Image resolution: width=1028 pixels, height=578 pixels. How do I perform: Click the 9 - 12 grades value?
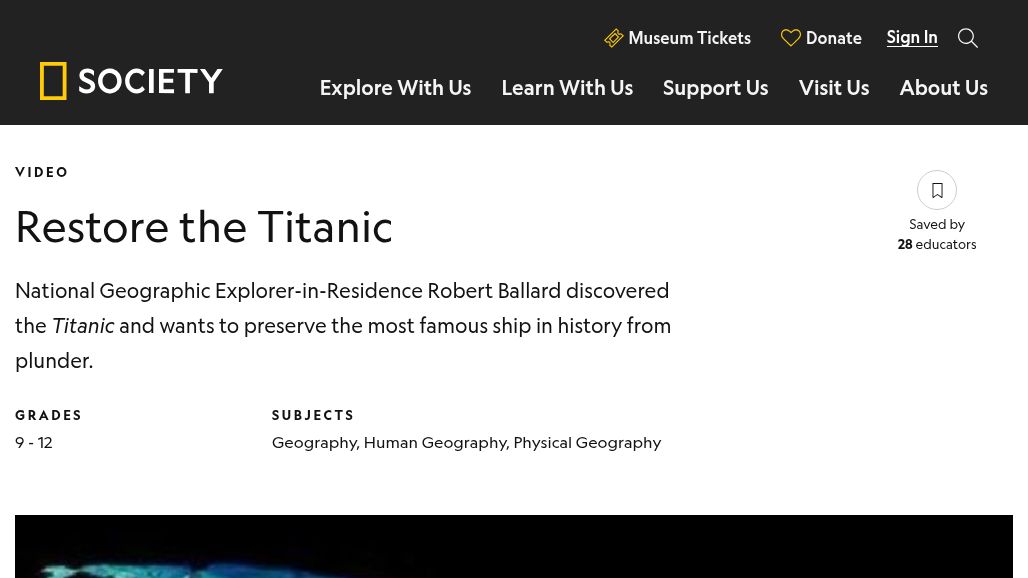click(34, 442)
